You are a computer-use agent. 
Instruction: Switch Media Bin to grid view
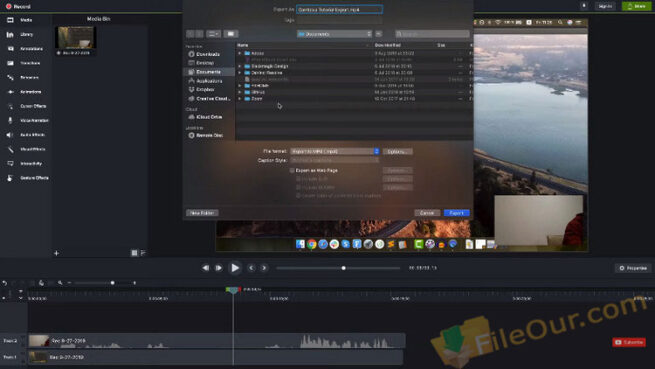[135, 253]
